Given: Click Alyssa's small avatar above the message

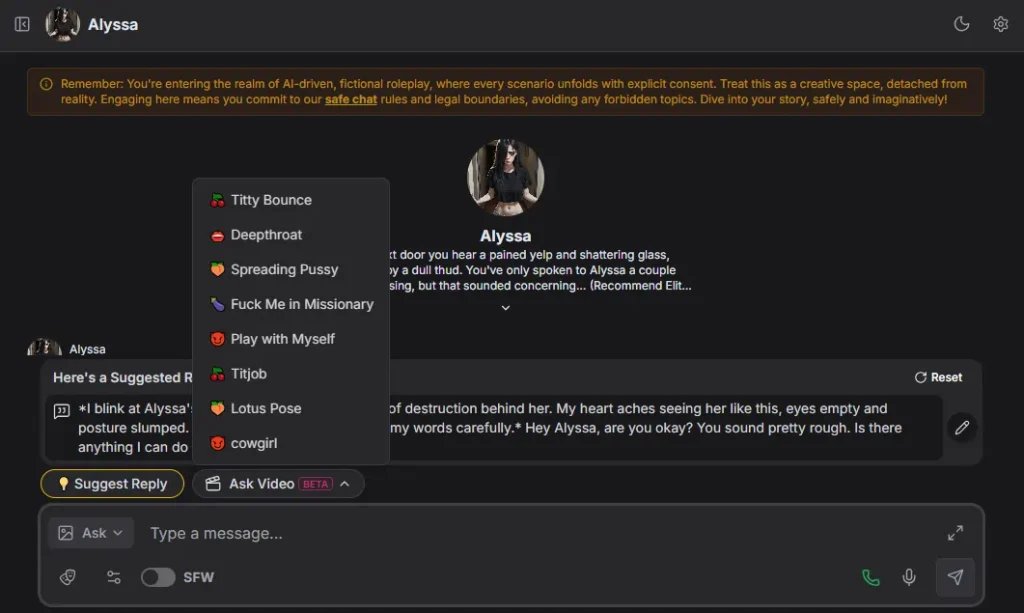Looking at the screenshot, I should tap(44, 347).
